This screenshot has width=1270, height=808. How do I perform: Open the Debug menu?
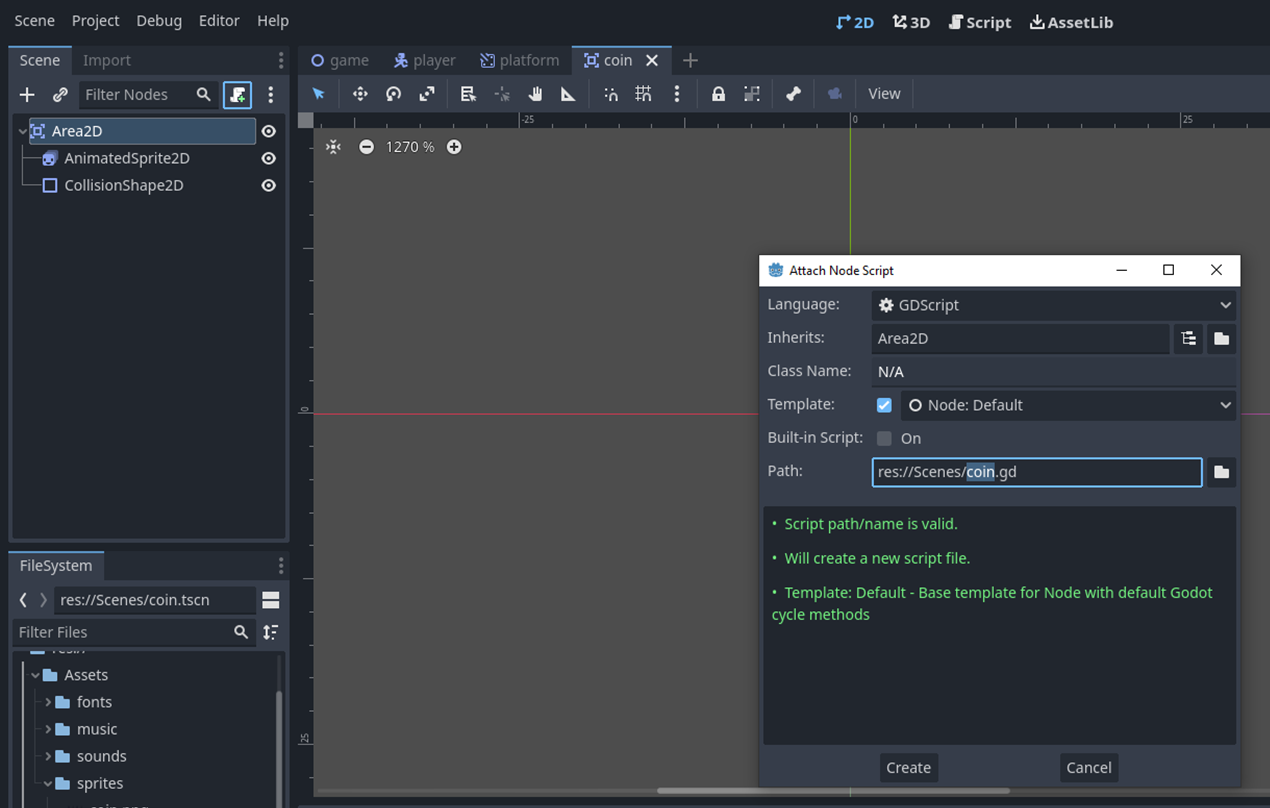pyautogui.click(x=159, y=20)
